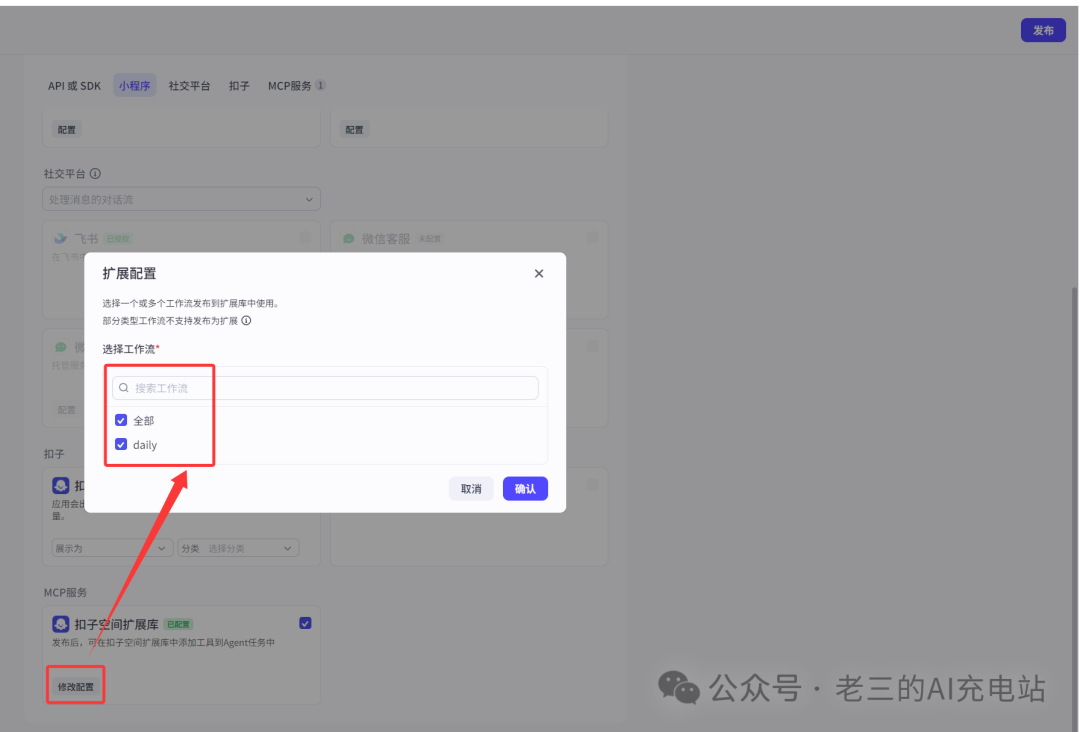The height and width of the screenshot is (732, 1080).
Task: Click the 扣子空间扩展库 icon
Action: tap(61, 624)
